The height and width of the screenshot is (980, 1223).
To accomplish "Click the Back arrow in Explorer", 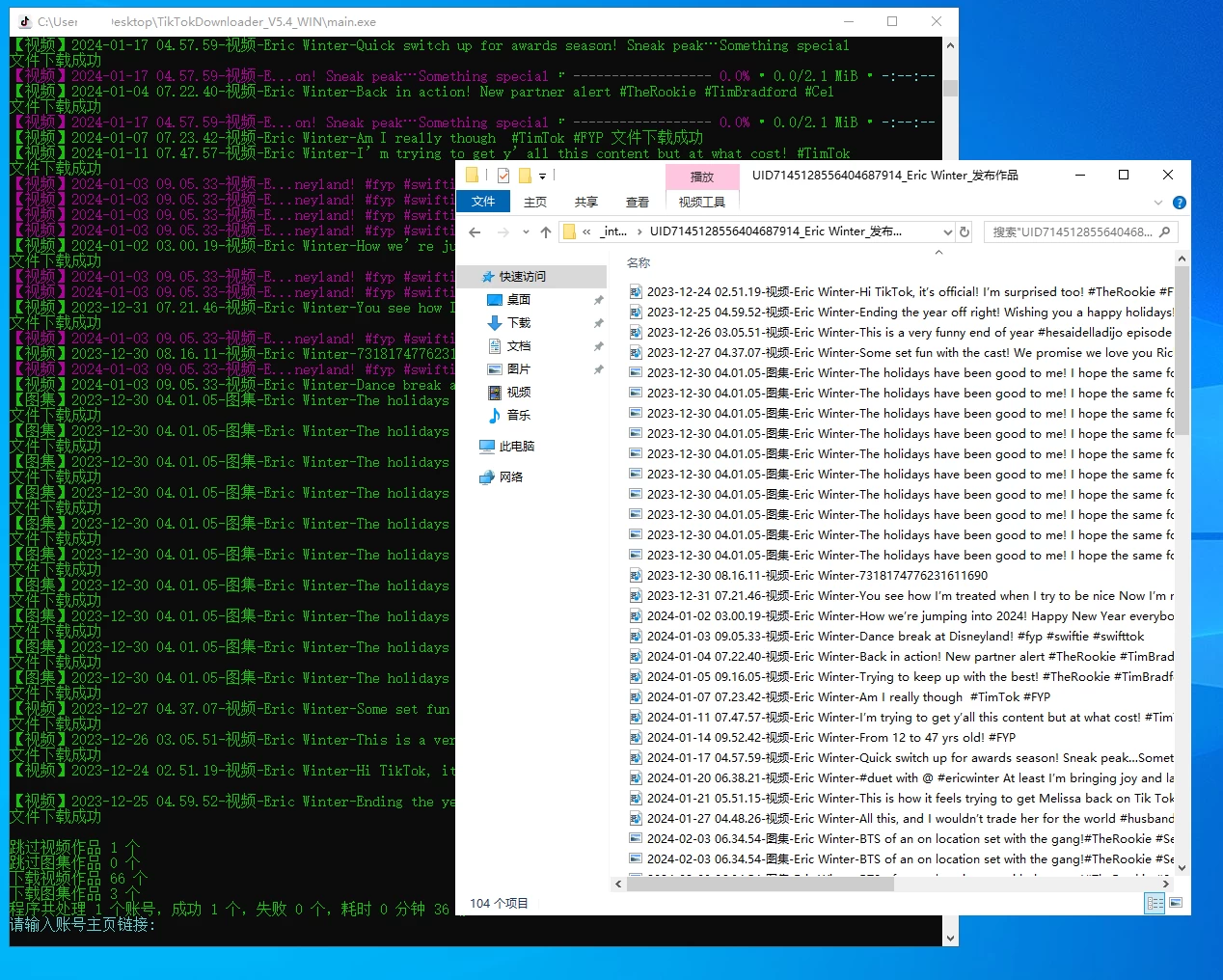I will (475, 231).
